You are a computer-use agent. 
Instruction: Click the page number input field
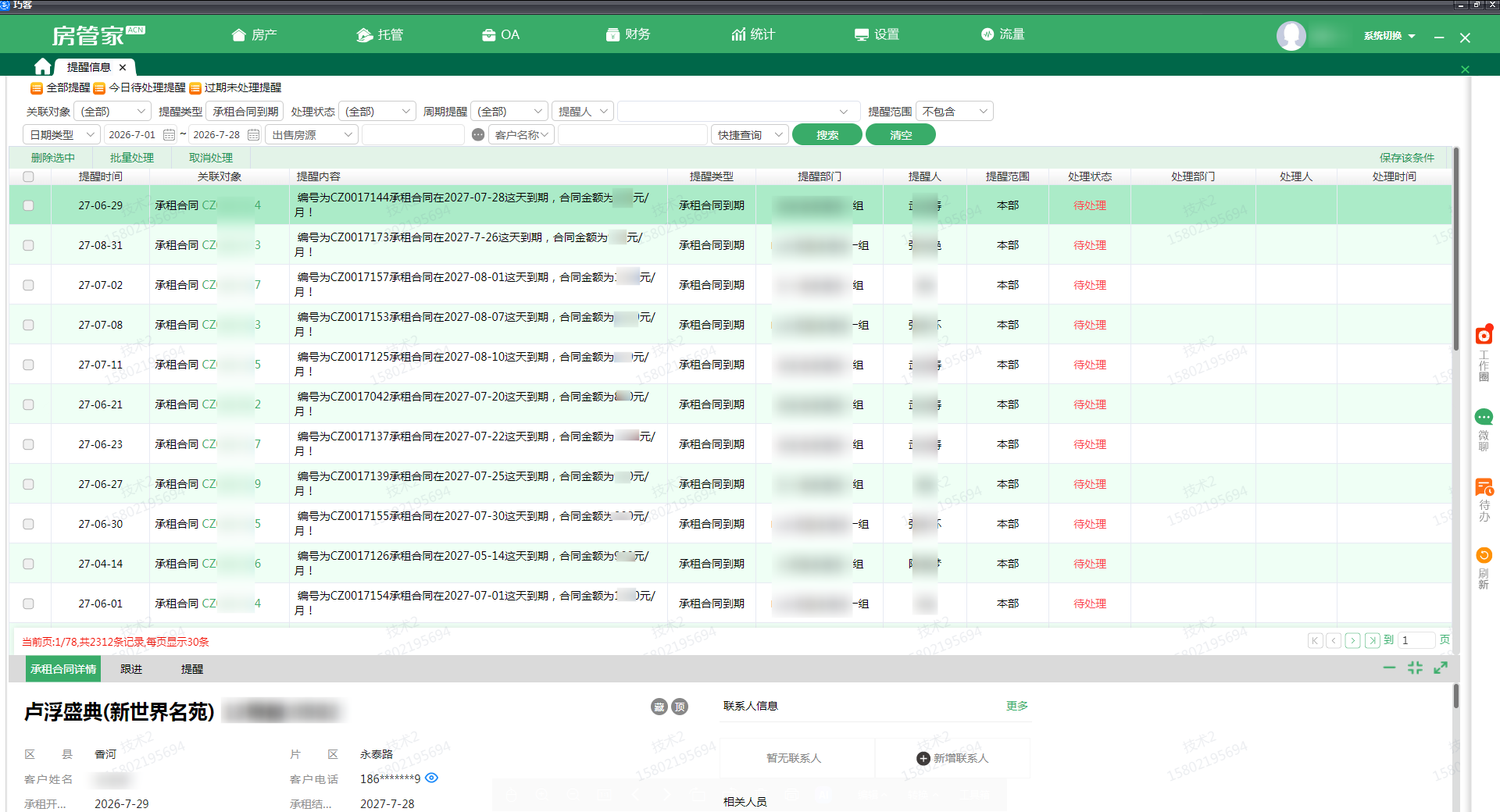coord(1416,640)
